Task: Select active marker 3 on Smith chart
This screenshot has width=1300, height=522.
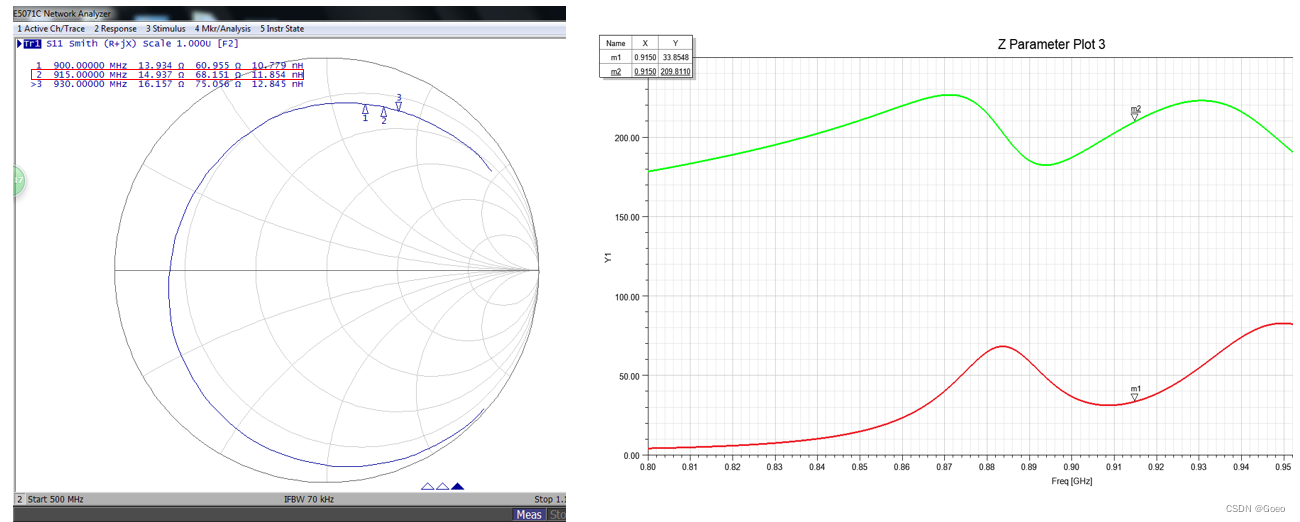Action: coord(399,105)
